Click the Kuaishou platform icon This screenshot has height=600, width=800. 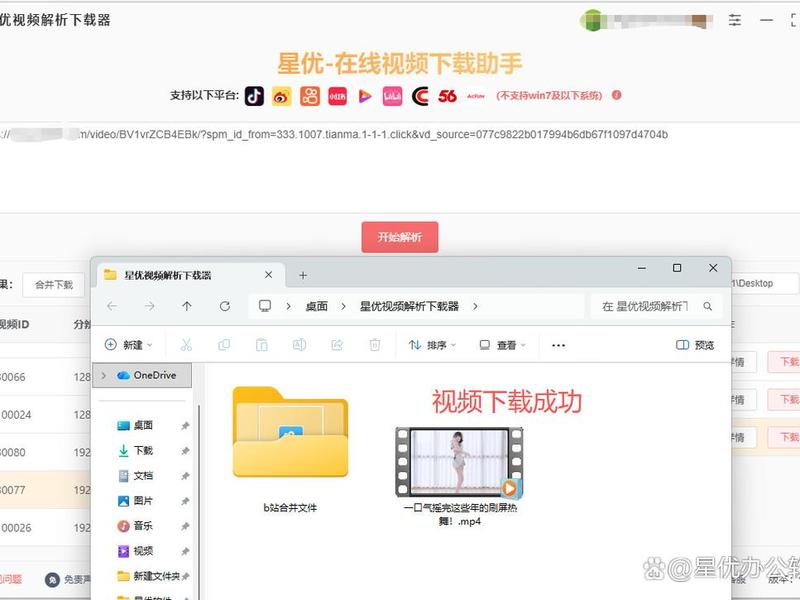(x=310, y=96)
